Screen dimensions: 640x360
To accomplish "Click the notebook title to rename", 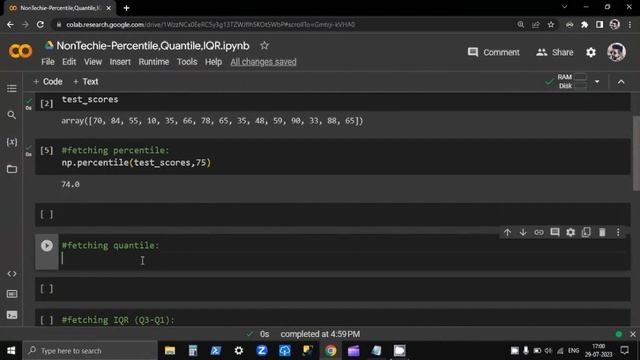I will [153, 46].
